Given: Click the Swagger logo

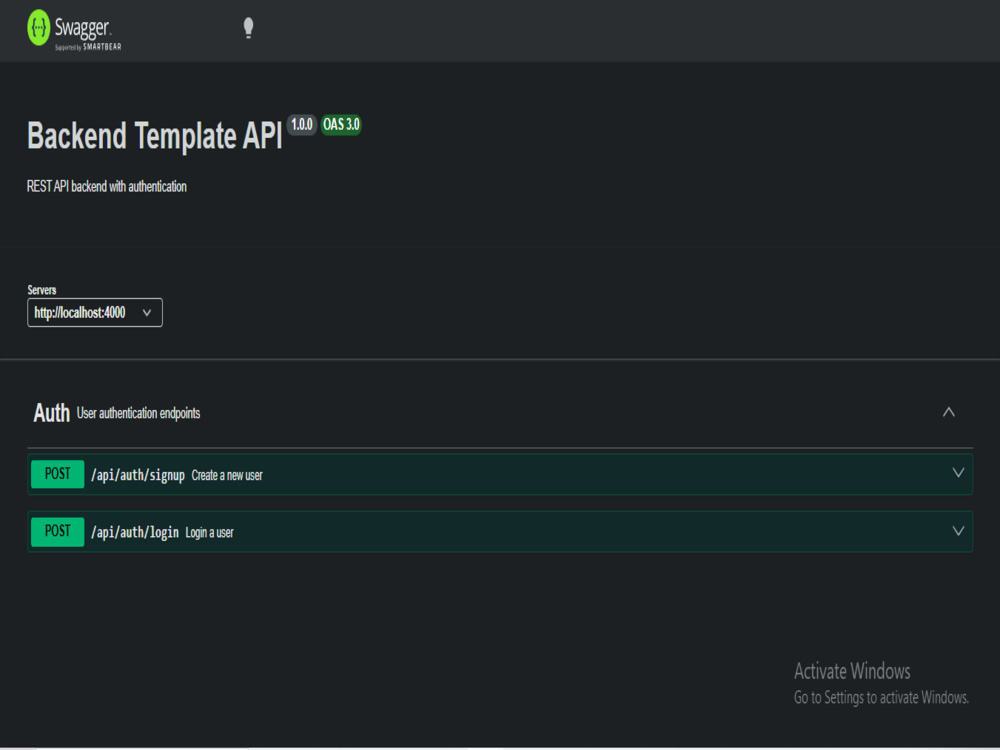Looking at the screenshot, I should [x=74, y=30].
